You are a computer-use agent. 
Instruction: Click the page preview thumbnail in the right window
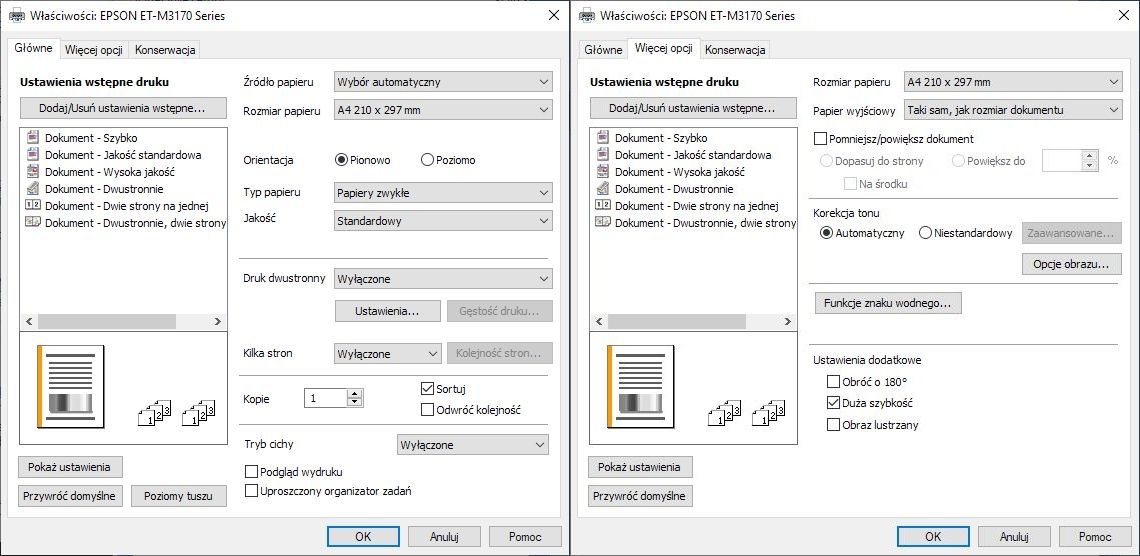point(641,386)
